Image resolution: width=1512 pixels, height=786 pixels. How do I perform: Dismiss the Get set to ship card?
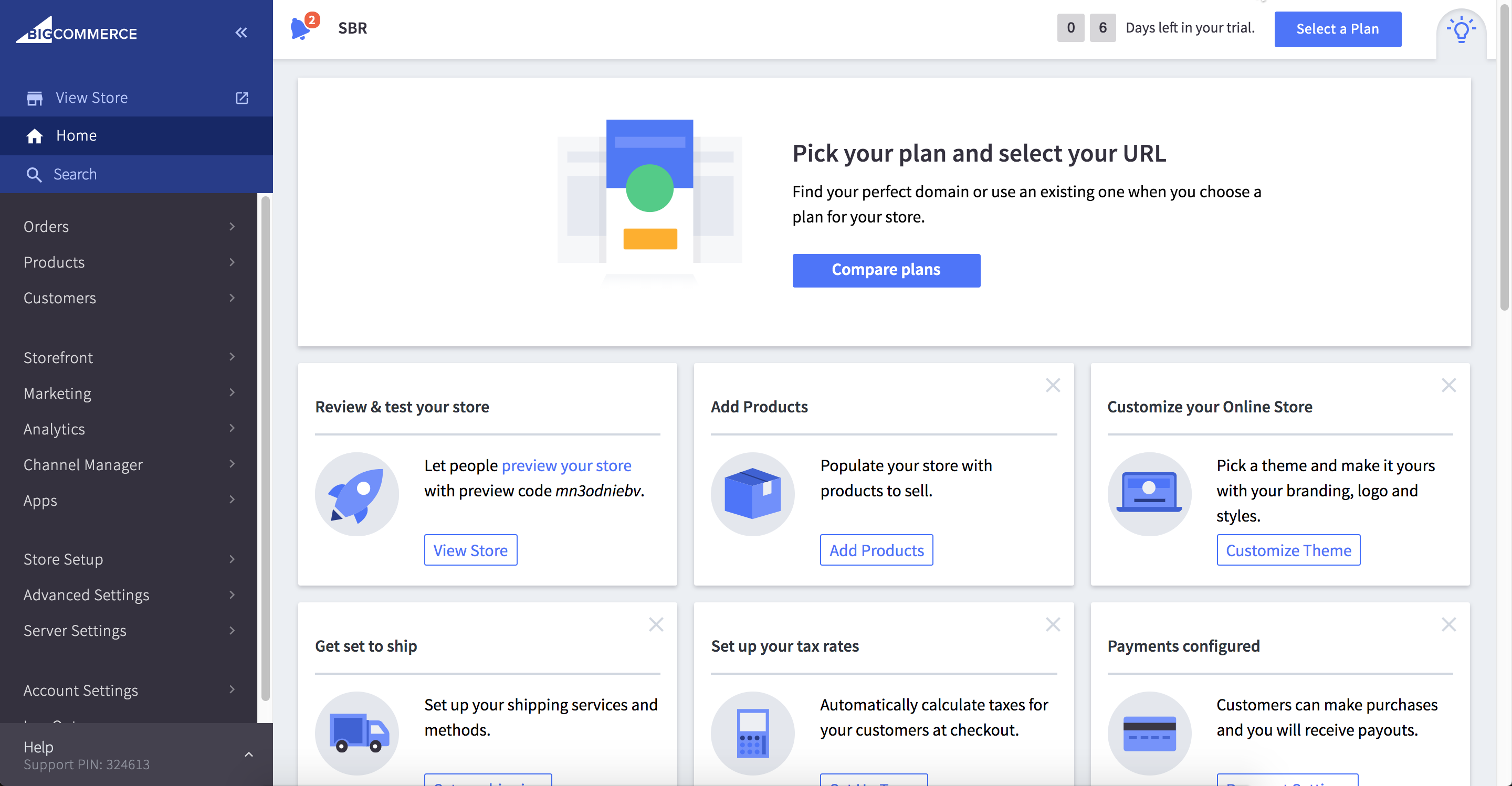coord(656,625)
